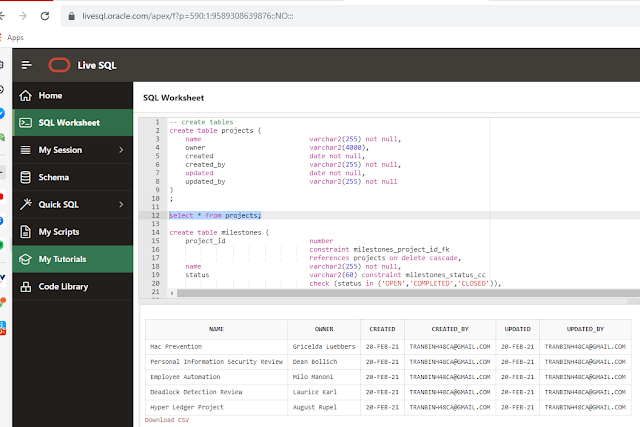
Task: Click the editor horizontal scrollbar
Action: tap(408, 293)
